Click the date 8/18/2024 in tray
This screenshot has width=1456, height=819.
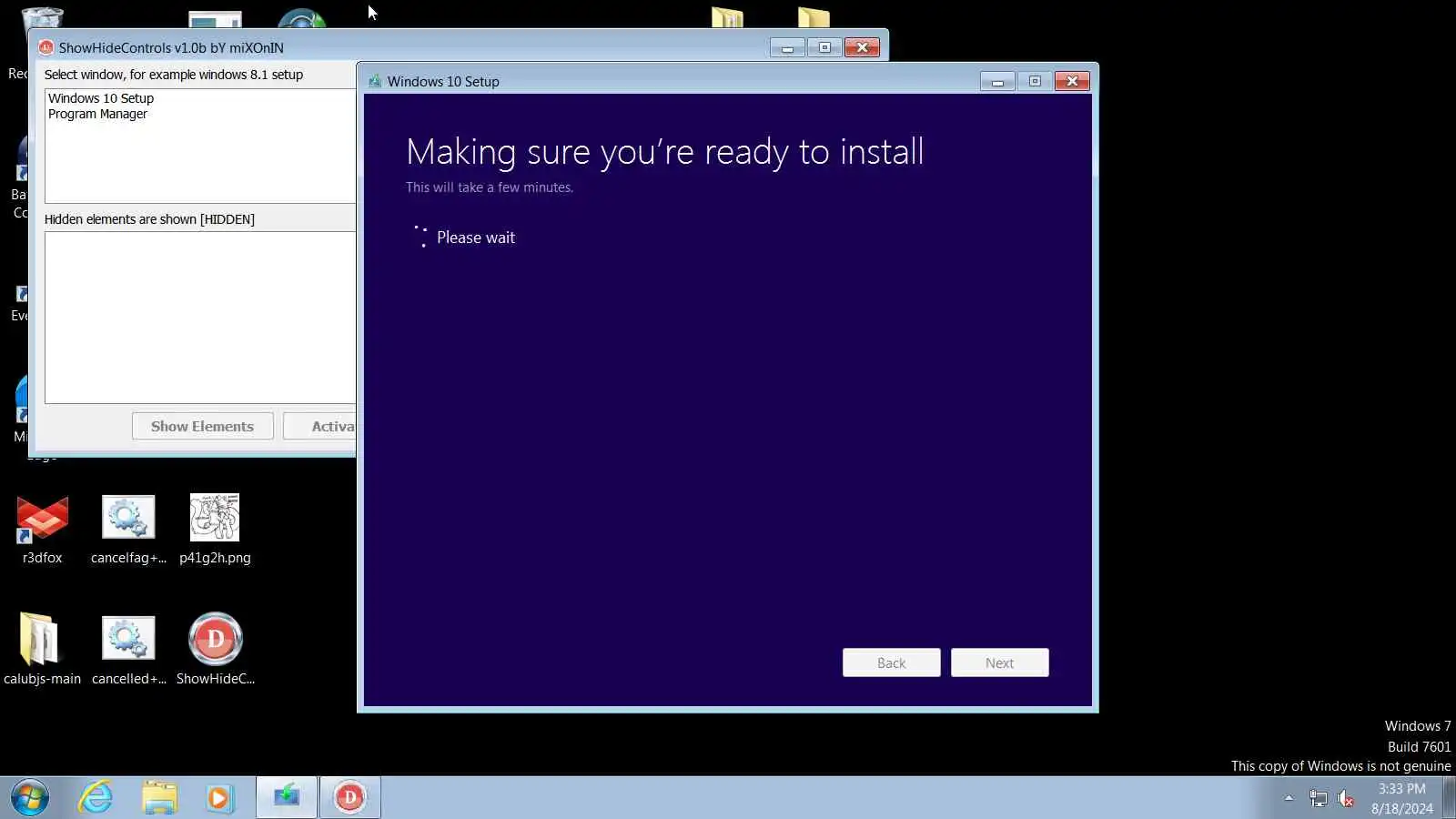pyautogui.click(x=1401, y=808)
